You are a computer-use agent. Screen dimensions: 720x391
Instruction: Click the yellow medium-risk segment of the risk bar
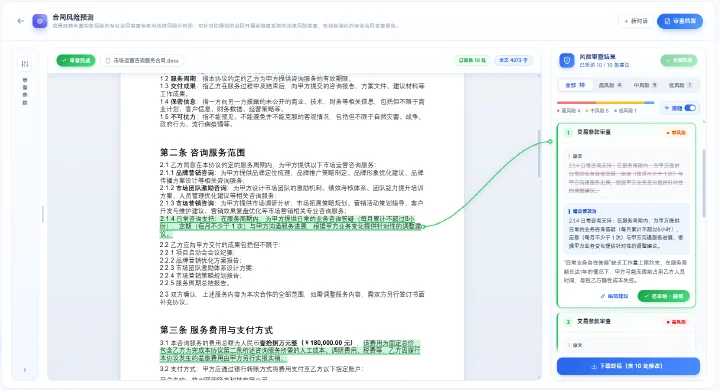(620, 103)
